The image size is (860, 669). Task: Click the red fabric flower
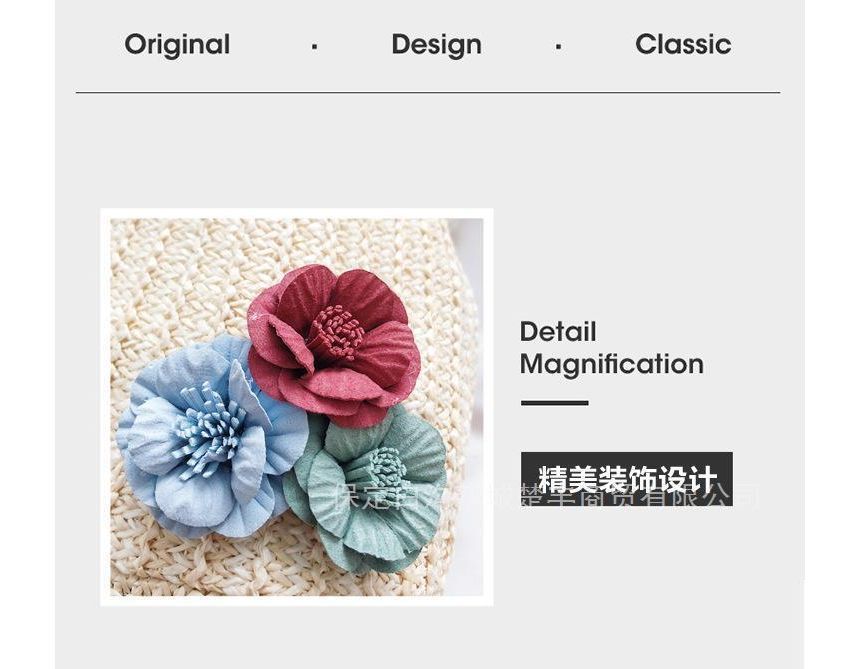(333, 344)
